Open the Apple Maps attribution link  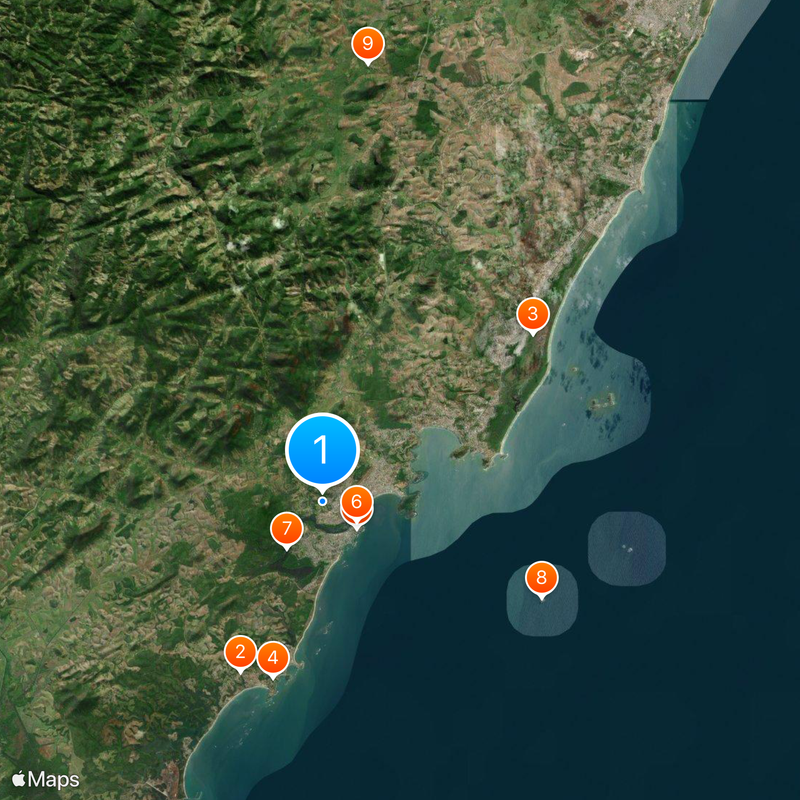[45, 777]
